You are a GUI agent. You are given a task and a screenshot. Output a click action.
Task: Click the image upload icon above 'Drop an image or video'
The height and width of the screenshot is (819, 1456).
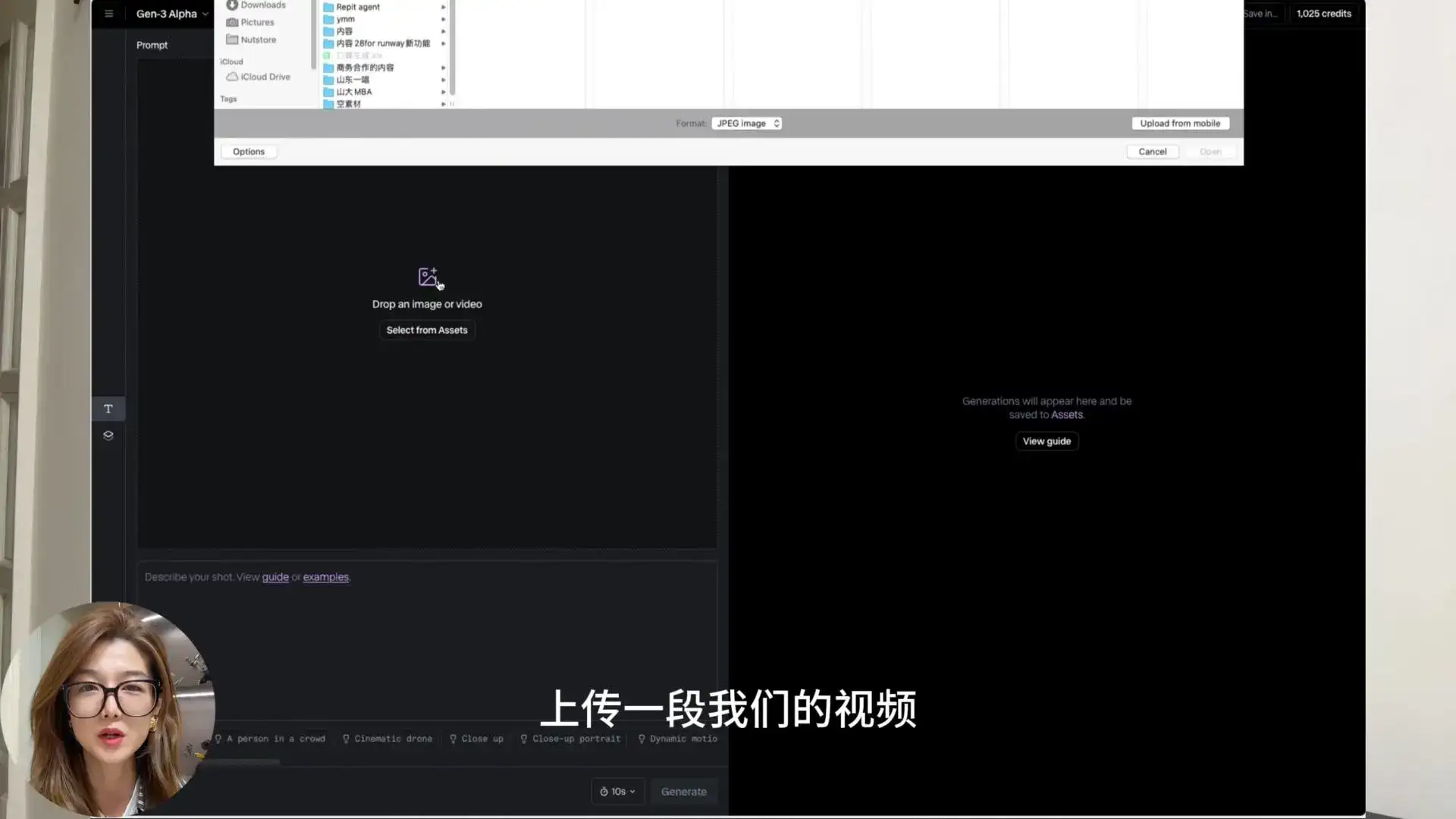pyautogui.click(x=429, y=278)
